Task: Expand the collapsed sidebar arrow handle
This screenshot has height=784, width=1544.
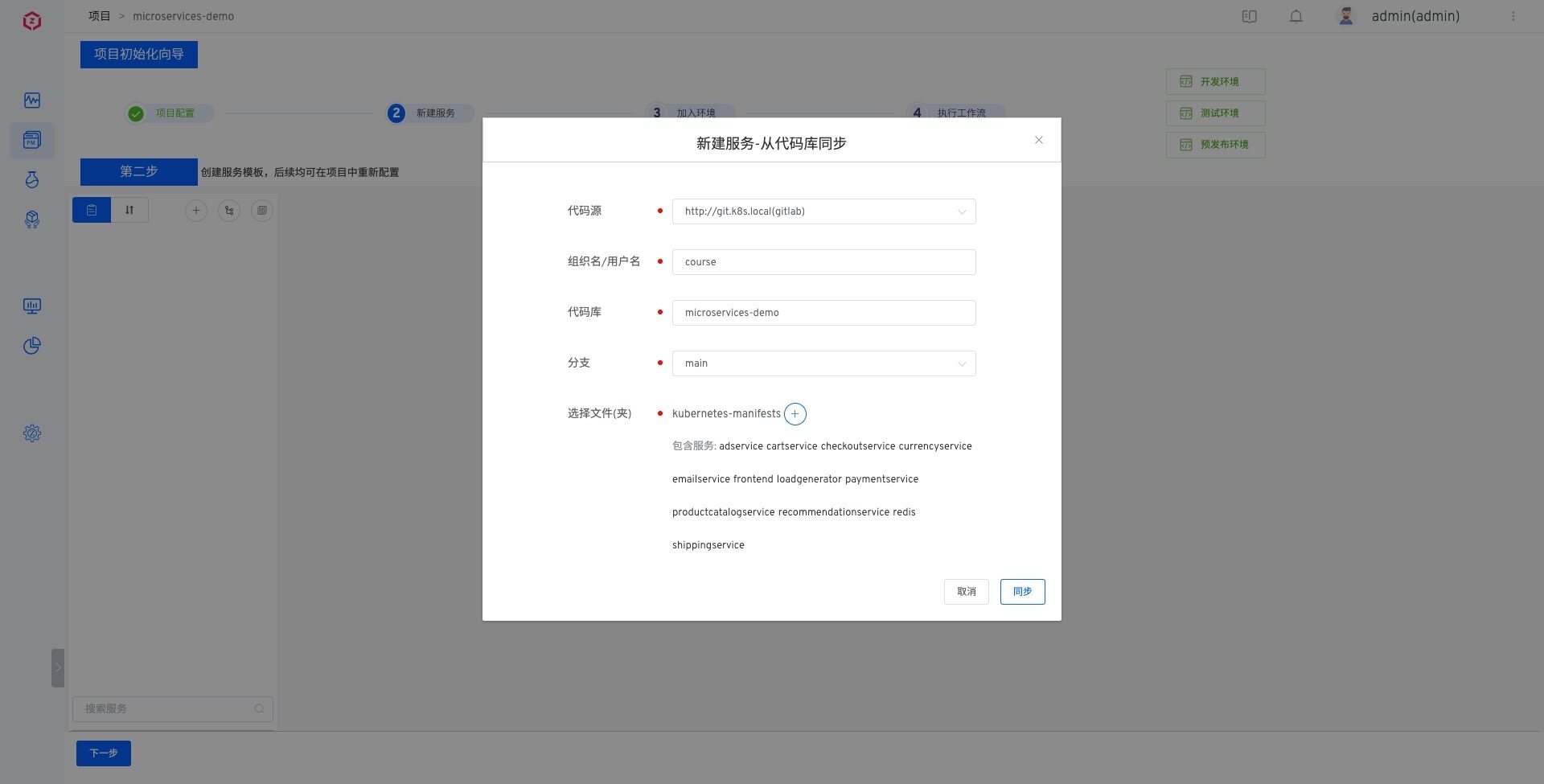Action: tap(58, 667)
